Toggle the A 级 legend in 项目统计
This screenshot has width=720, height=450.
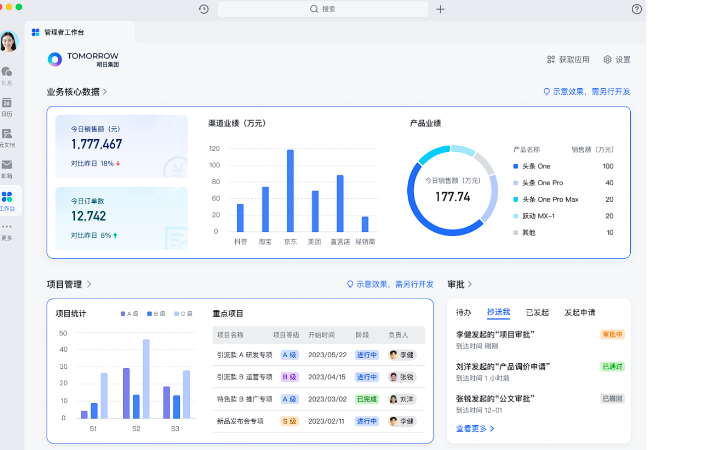[x=129, y=314]
